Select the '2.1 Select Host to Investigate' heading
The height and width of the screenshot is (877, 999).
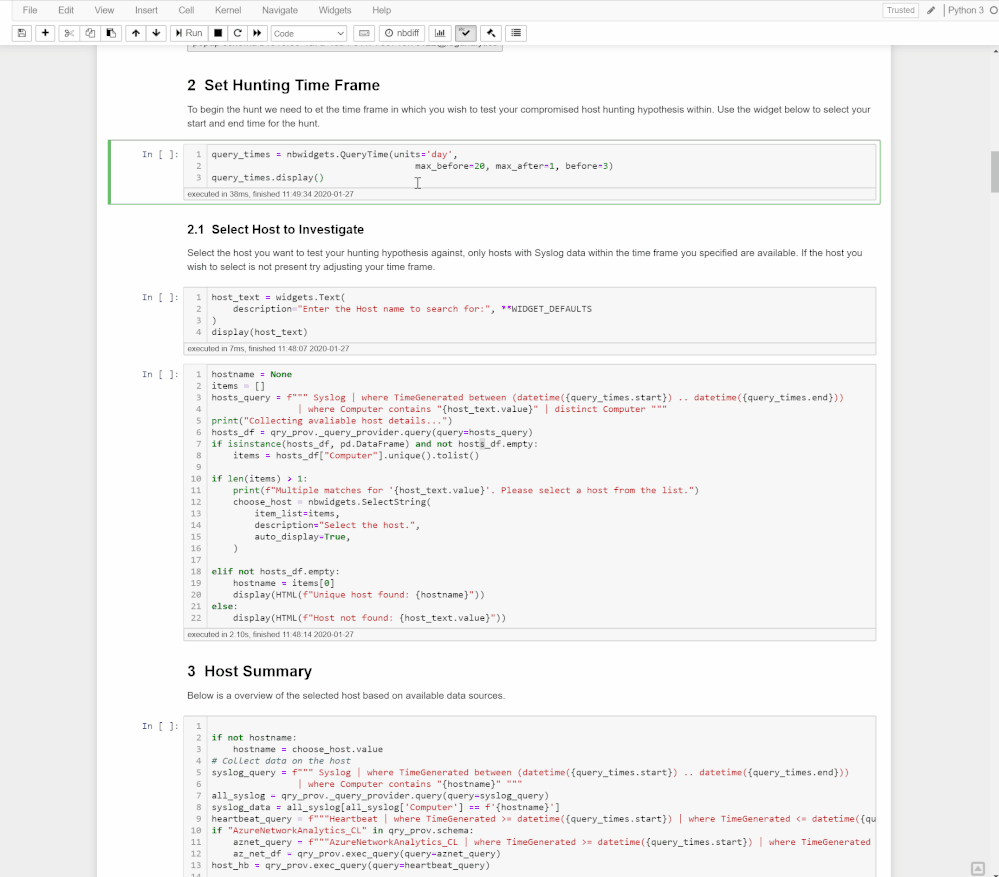275,230
